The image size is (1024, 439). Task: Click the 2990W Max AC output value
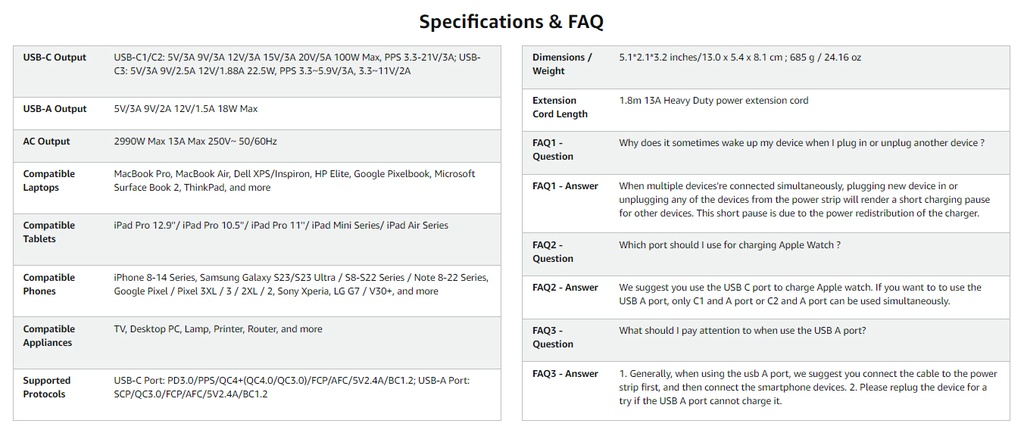pos(196,142)
